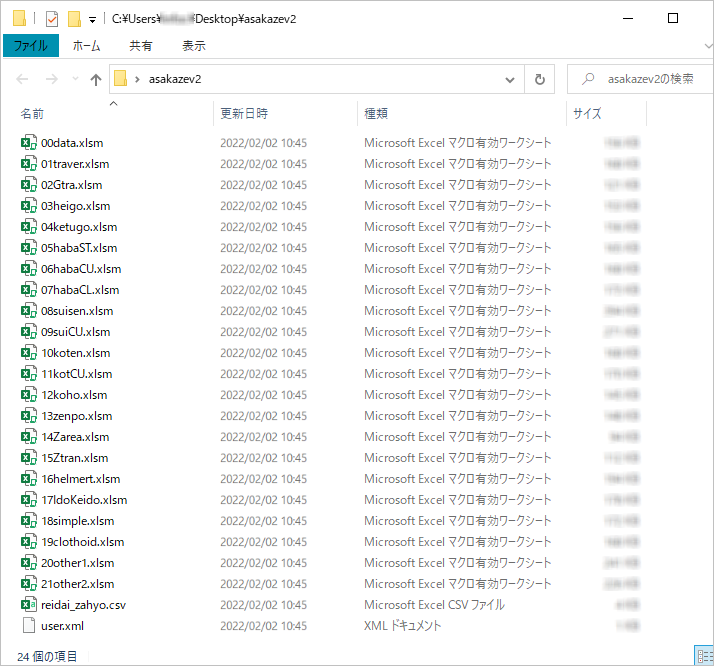The height and width of the screenshot is (666, 714).
Task: Sort files by サイズ column header
Action: pyautogui.click(x=587, y=114)
